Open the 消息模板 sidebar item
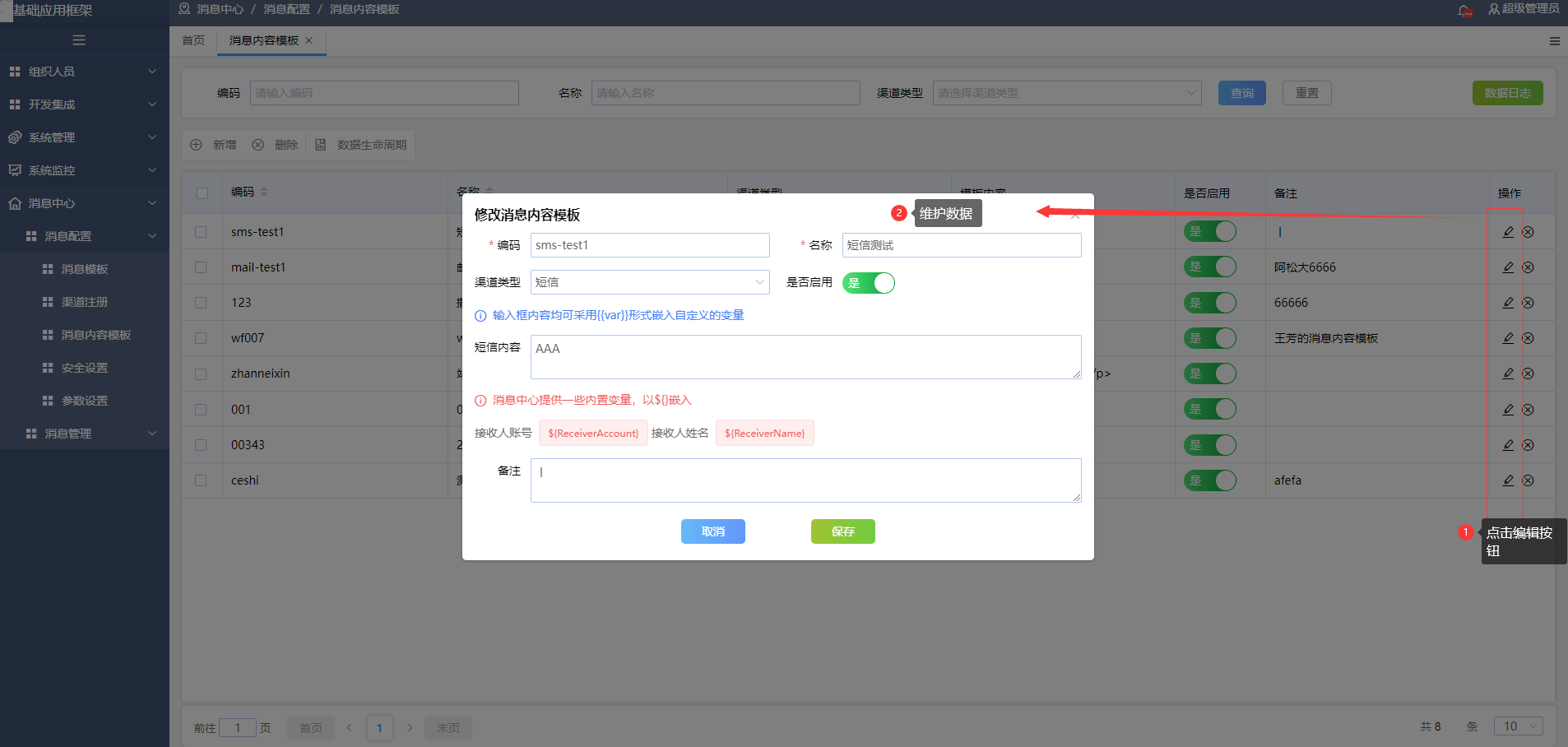 tap(85, 269)
